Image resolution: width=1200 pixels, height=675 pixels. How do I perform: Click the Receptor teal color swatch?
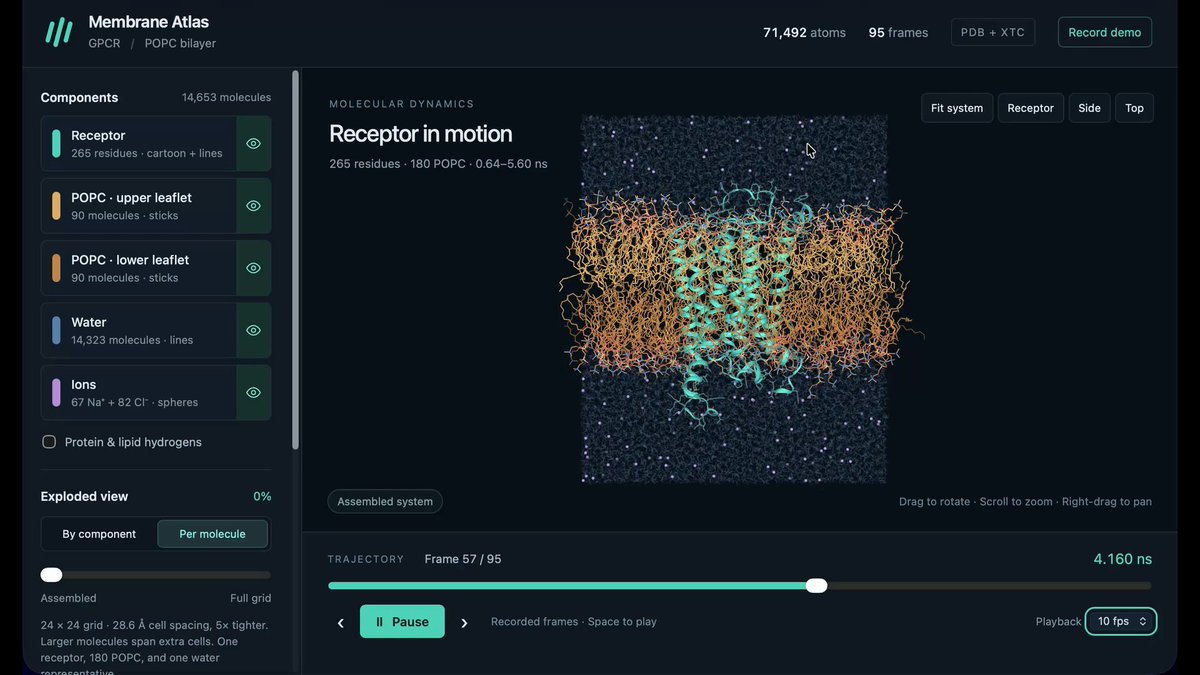(56, 143)
